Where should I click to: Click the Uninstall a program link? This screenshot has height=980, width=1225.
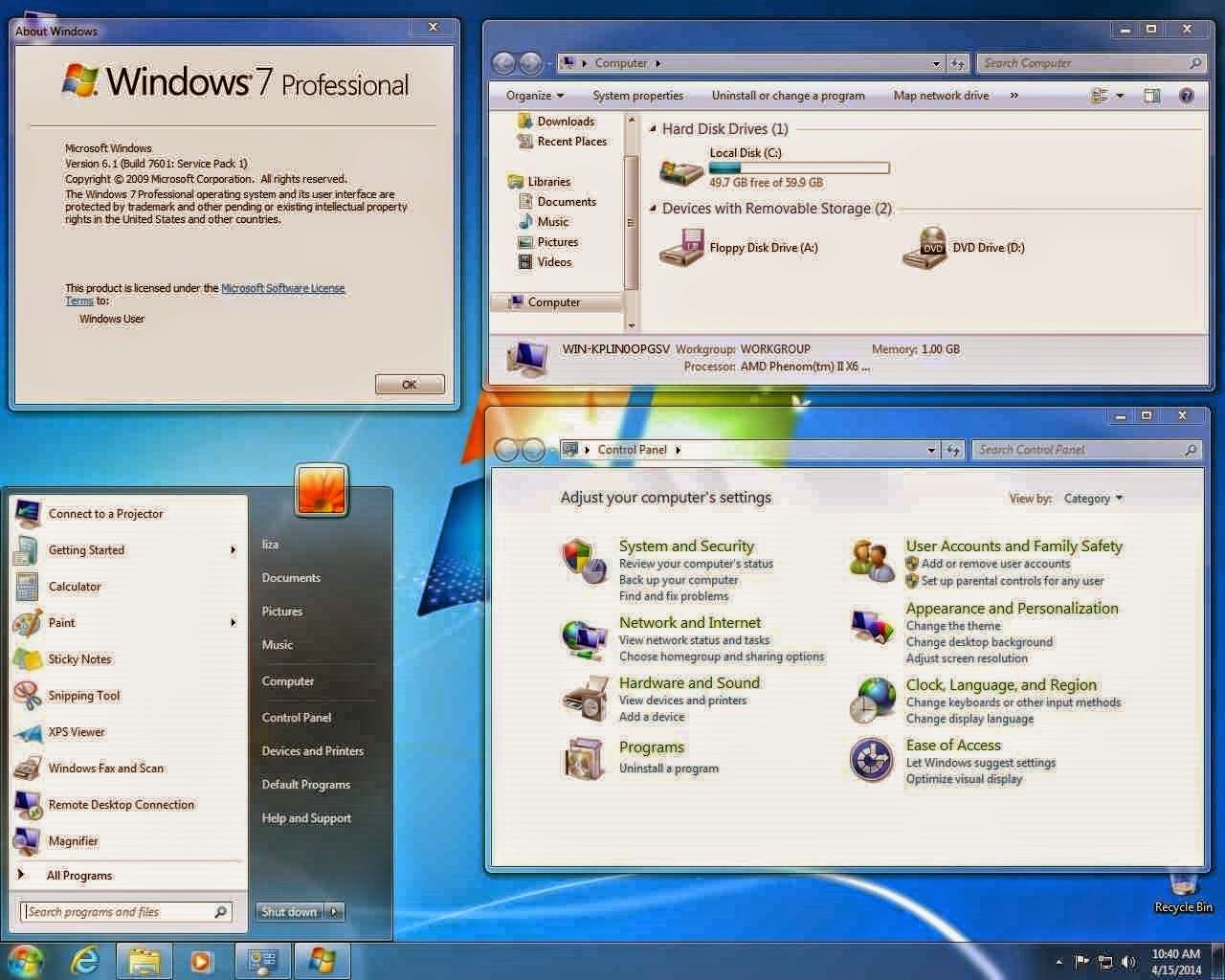668,768
